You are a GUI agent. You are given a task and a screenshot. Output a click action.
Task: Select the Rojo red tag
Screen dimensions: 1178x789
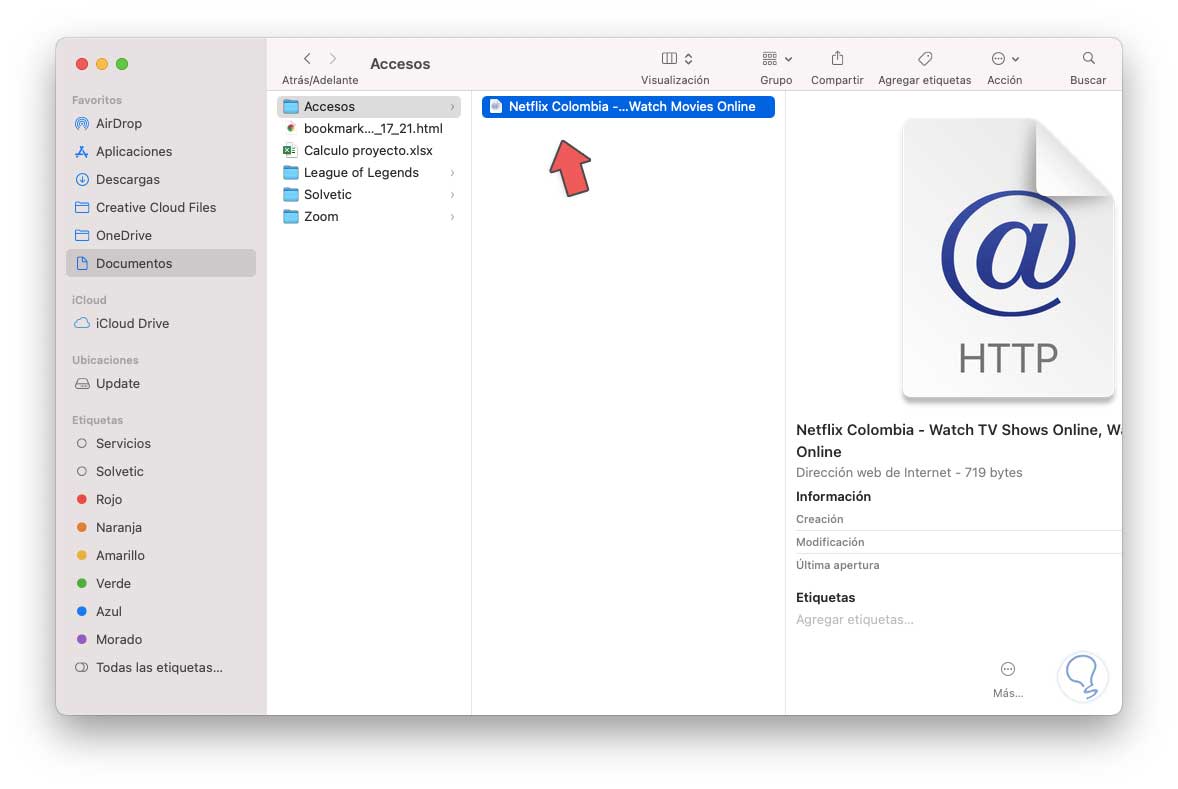(x=161, y=500)
